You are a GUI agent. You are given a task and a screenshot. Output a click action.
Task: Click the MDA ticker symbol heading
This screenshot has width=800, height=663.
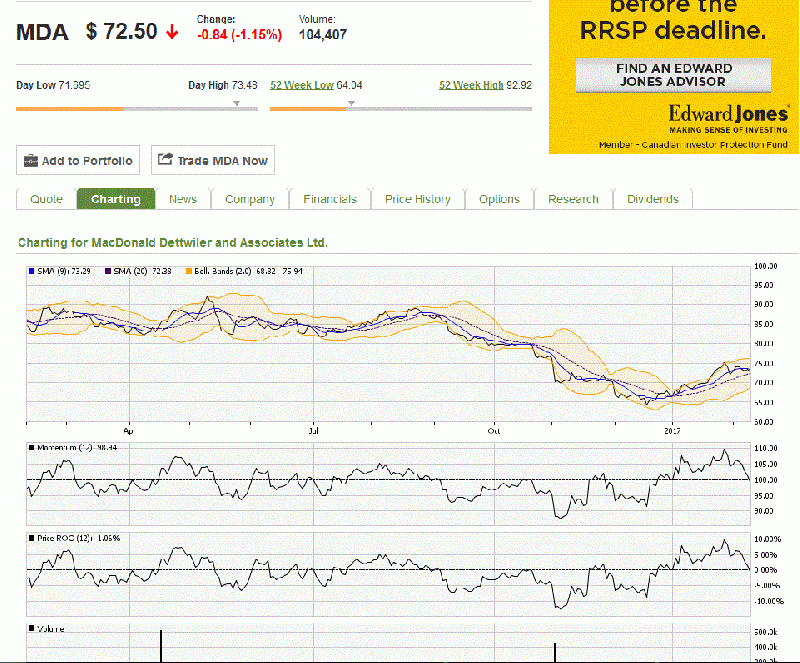tap(42, 33)
